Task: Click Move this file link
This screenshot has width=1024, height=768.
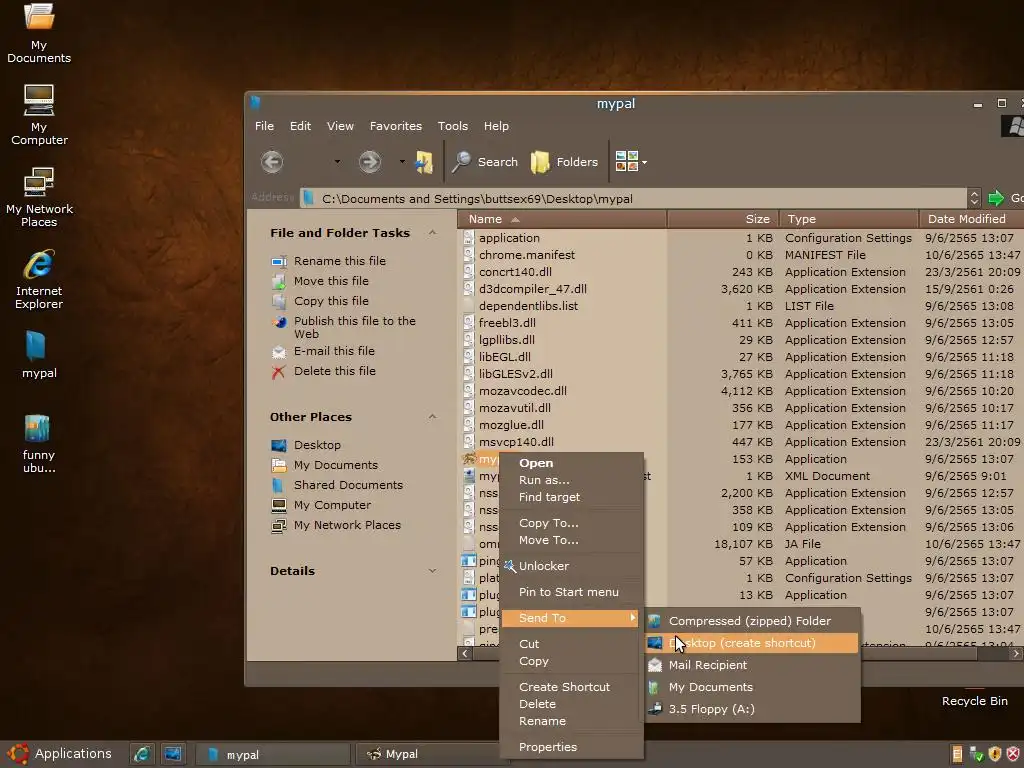Action: pyautogui.click(x=331, y=281)
